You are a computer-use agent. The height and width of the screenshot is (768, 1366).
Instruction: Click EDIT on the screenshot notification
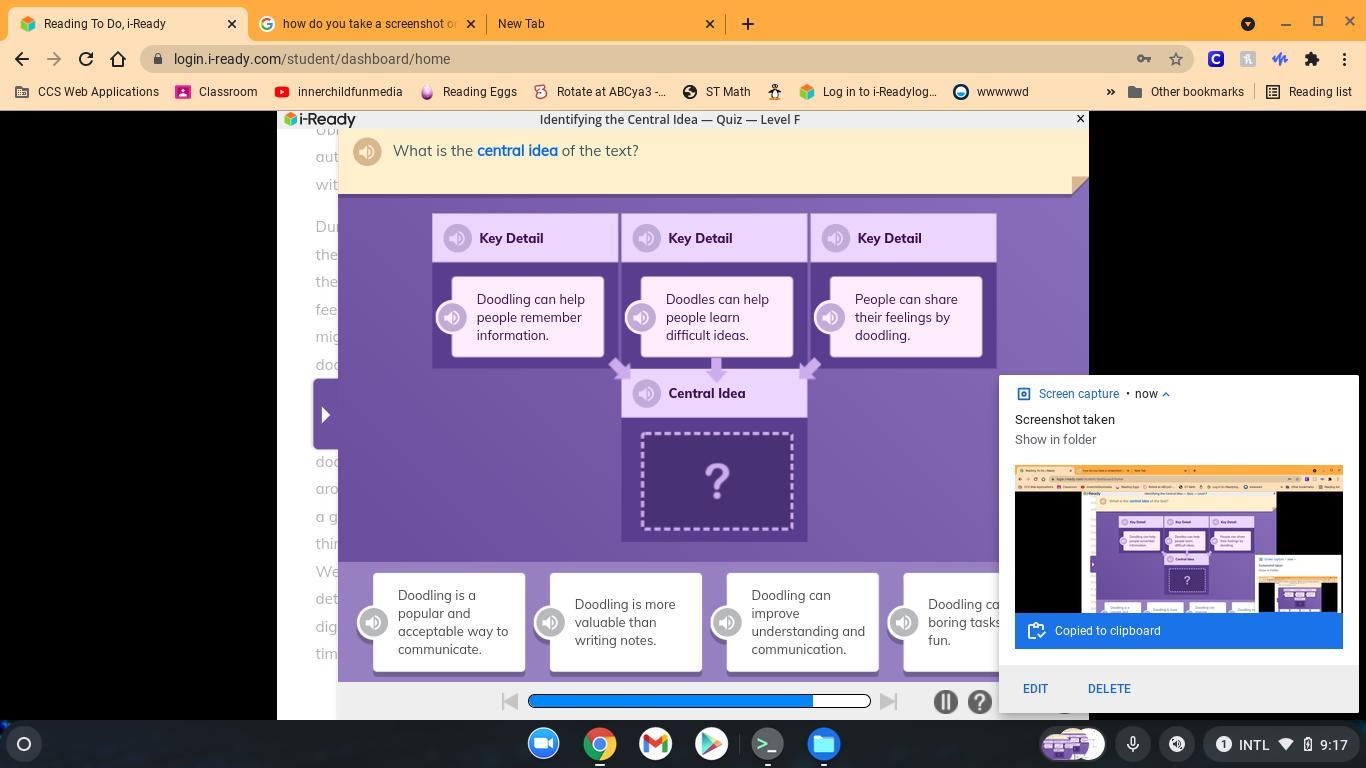[1035, 689]
